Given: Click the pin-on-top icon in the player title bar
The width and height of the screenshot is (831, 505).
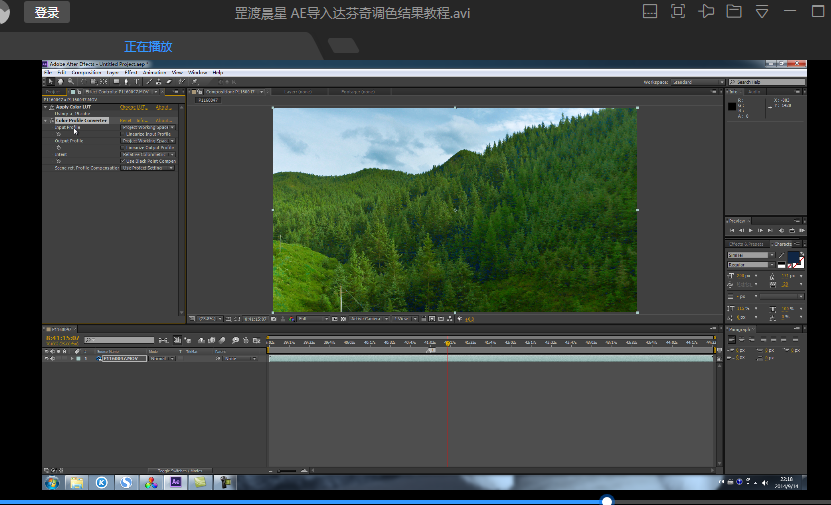Looking at the screenshot, I should (706, 11).
